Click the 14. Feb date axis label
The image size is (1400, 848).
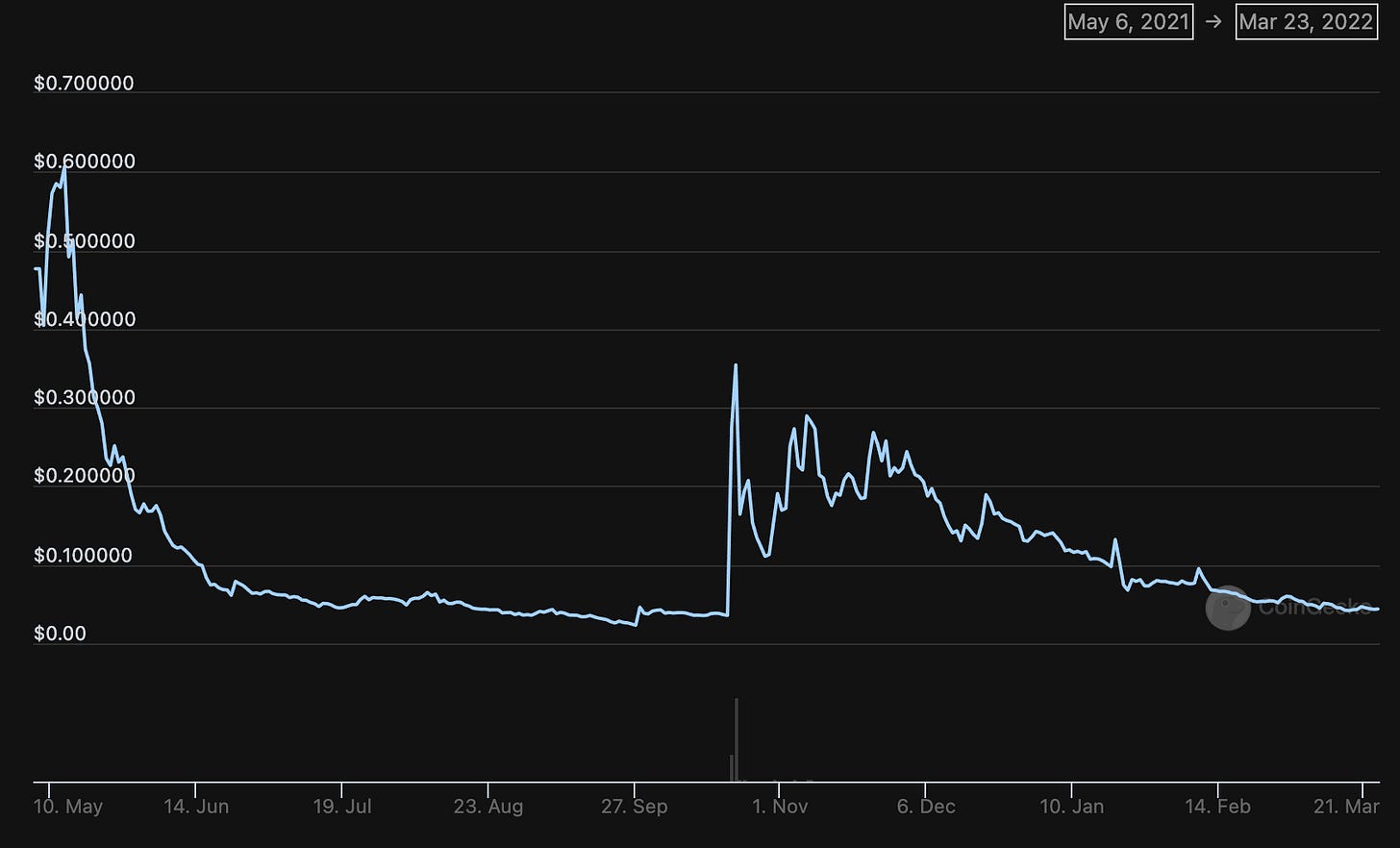(1218, 807)
